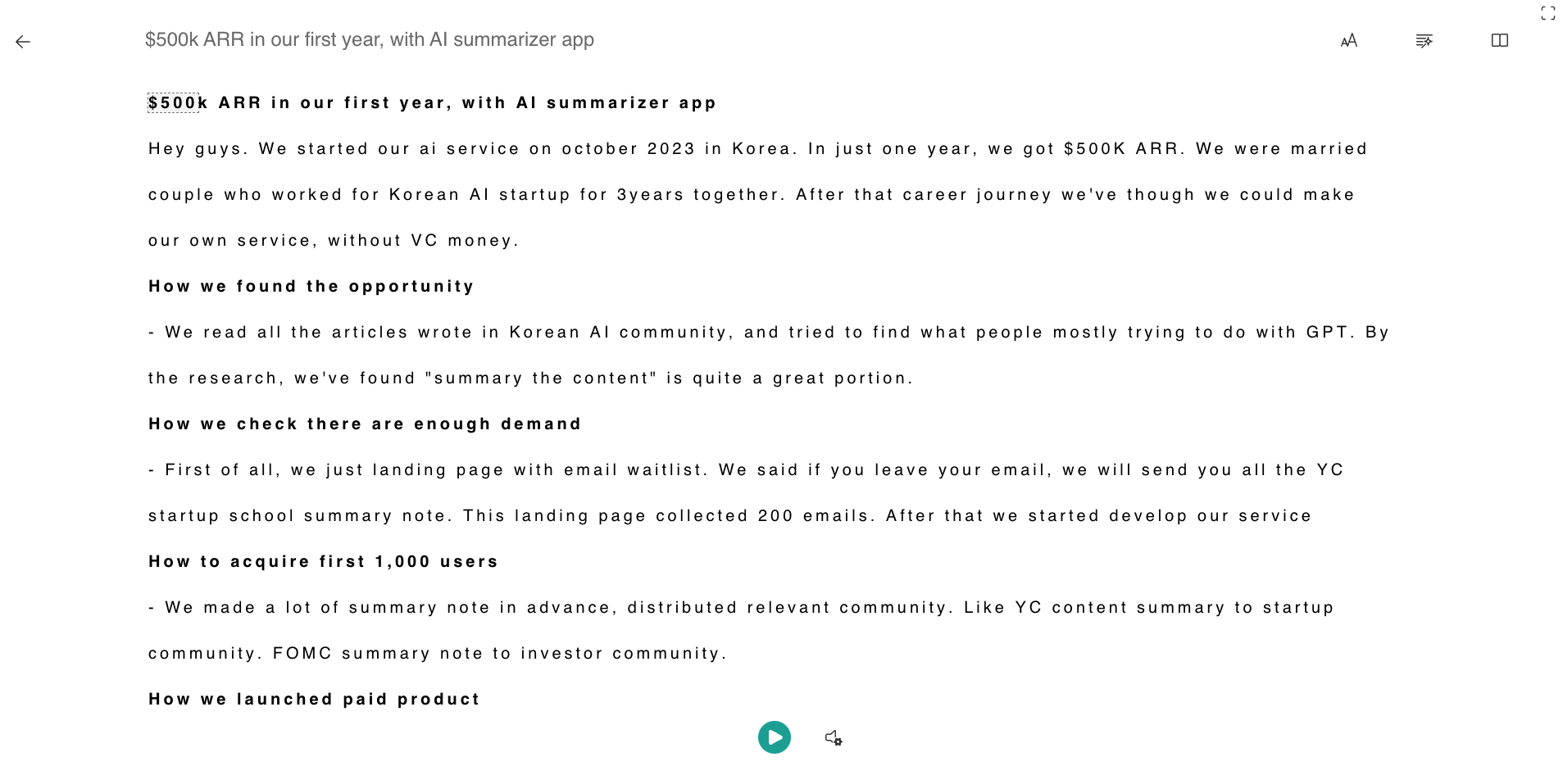This screenshot has height=784, width=1563.
Task: Open Text Preferences (aA) options
Action: tap(1349, 41)
